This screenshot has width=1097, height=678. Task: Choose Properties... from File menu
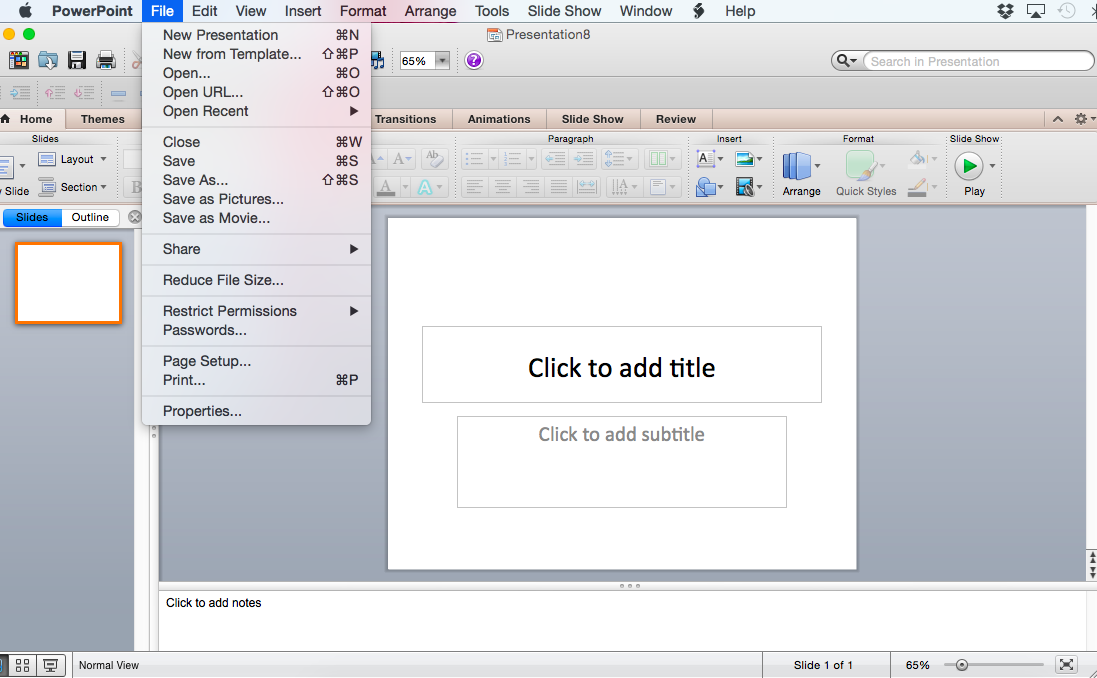coord(256,411)
